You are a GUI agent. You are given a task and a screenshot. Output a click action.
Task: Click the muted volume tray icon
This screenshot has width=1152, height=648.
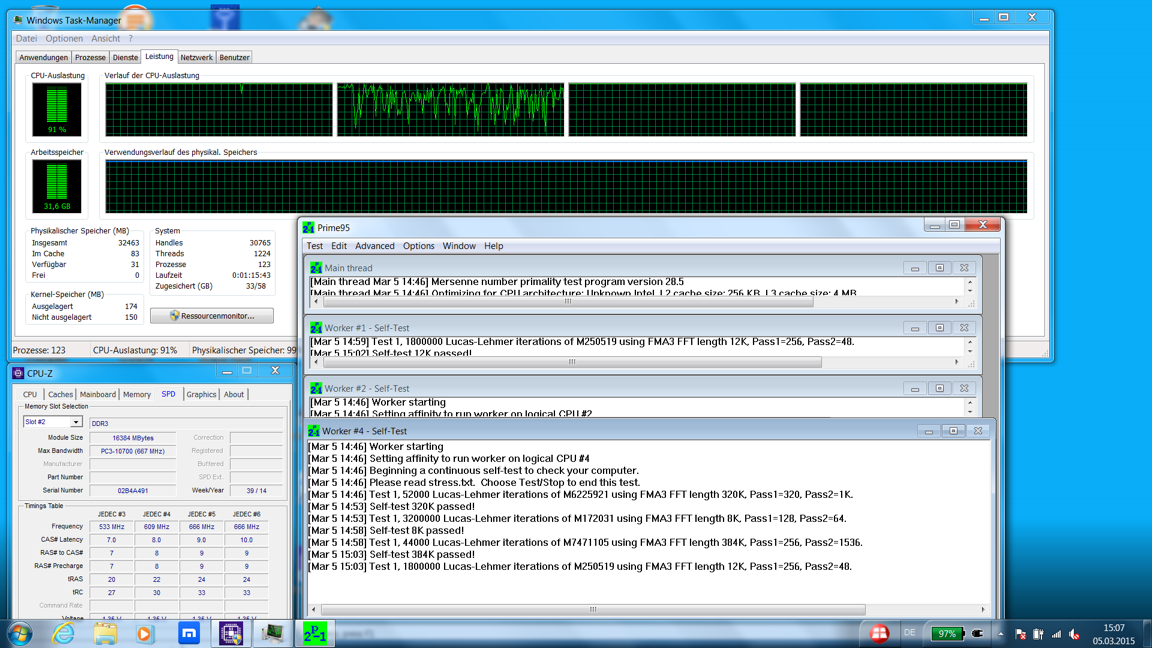point(1075,634)
